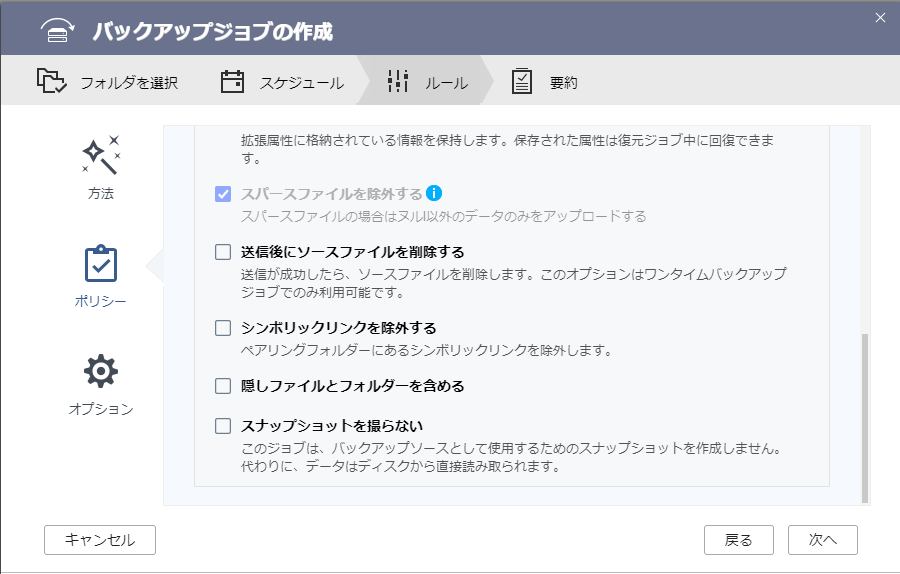Click the schedule calendar icon
The width and height of the screenshot is (900, 574).
232,82
